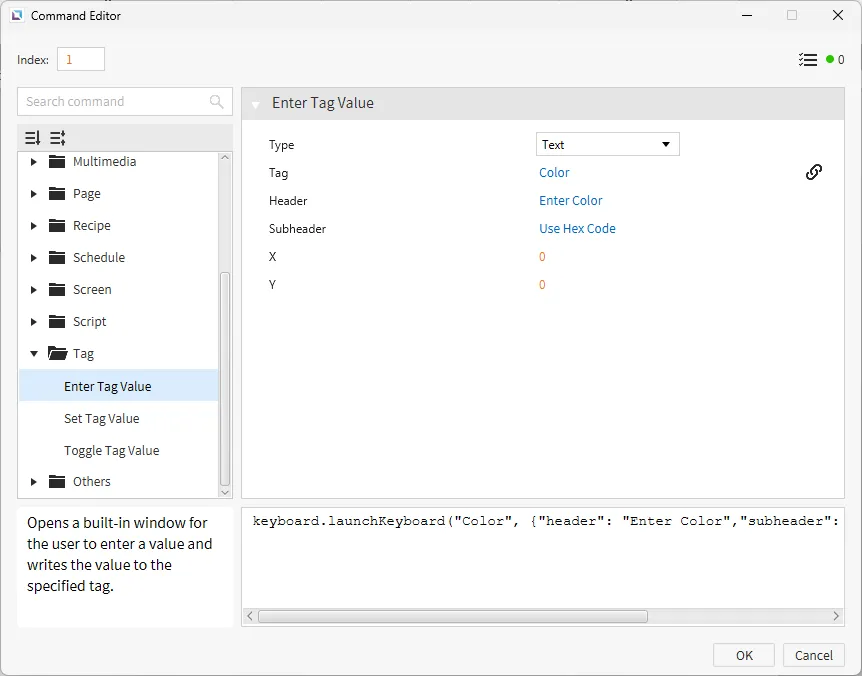This screenshot has height=676, width=862.
Task: Click the search magnifier icon
Action: click(x=217, y=102)
